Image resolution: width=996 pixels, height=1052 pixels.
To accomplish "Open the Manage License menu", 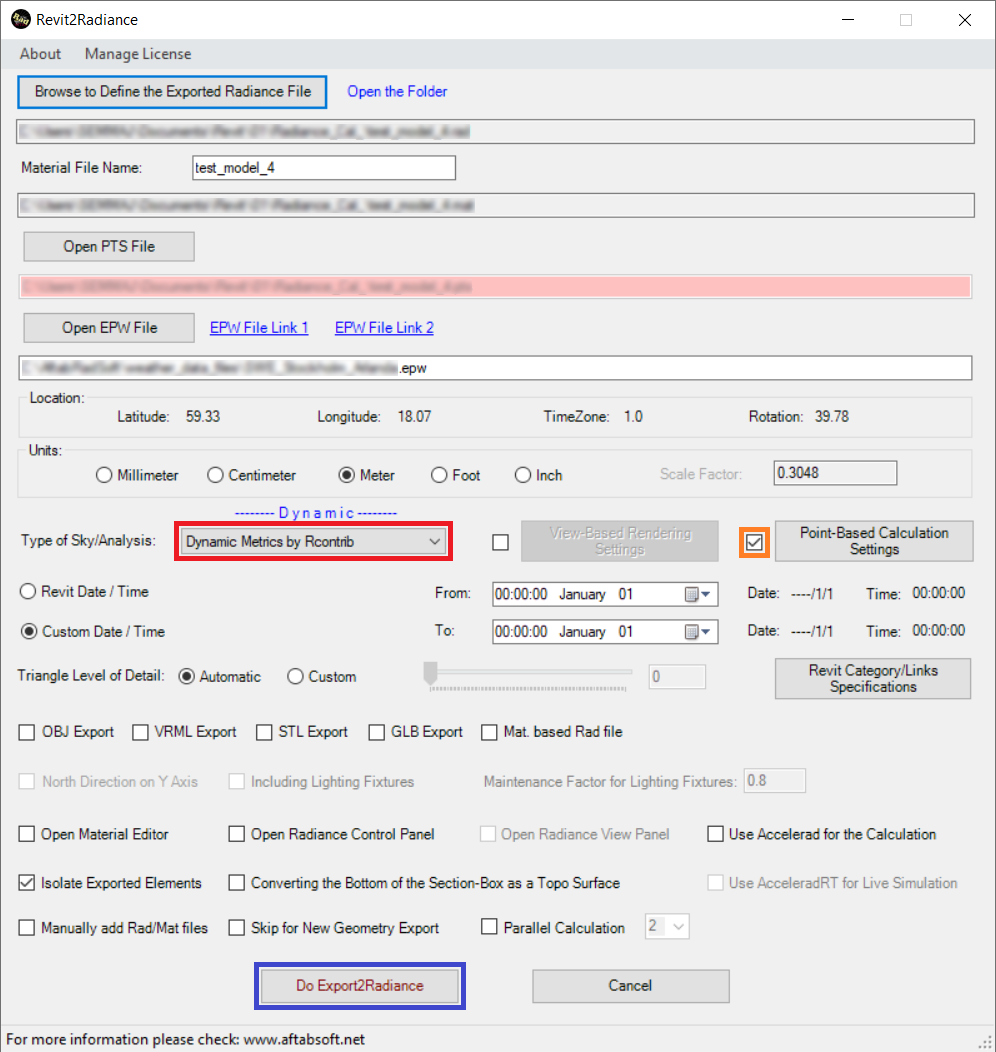I will (x=137, y=54).
